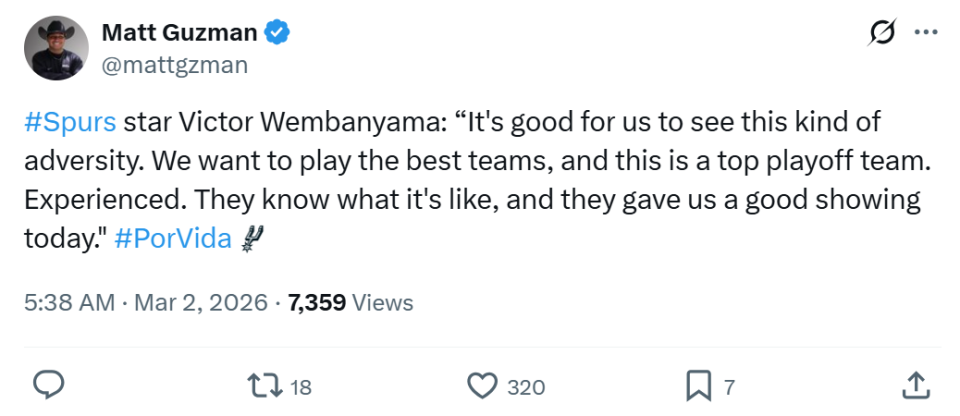Screen dimensions: 960x416
Task: Open the #PorVida hashtag
Action: (172, 240)
